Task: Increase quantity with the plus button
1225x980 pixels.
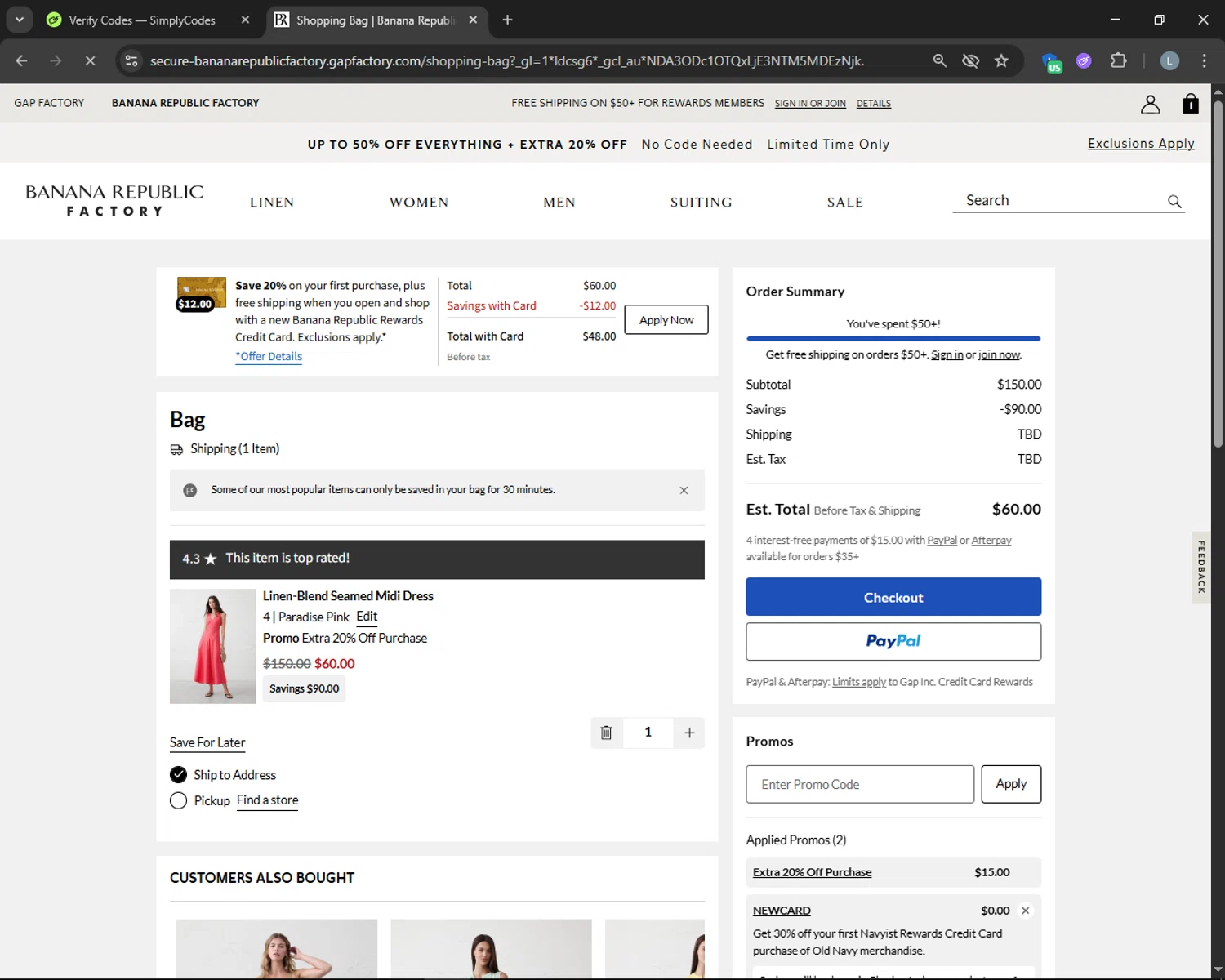Action: (689, 733)
